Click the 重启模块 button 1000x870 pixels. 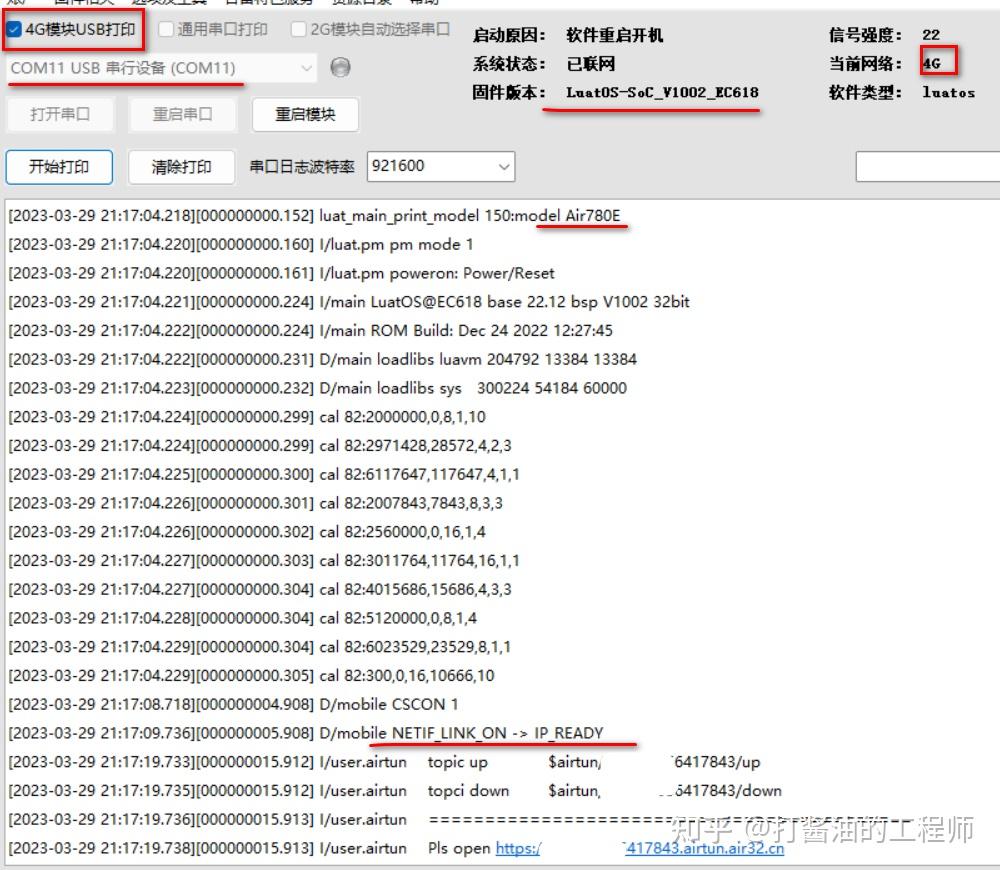(305, 114)
